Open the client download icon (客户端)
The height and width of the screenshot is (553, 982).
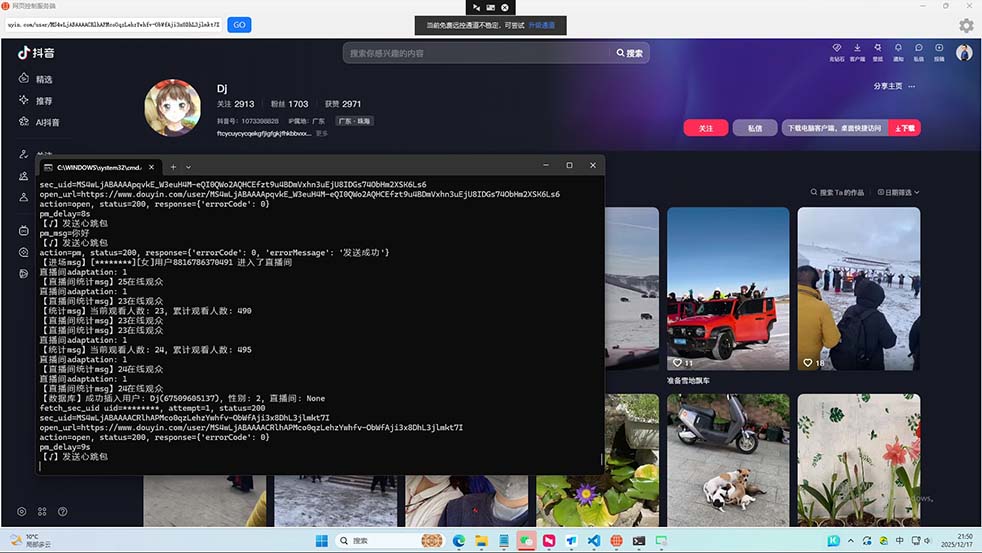pos(857,49)
